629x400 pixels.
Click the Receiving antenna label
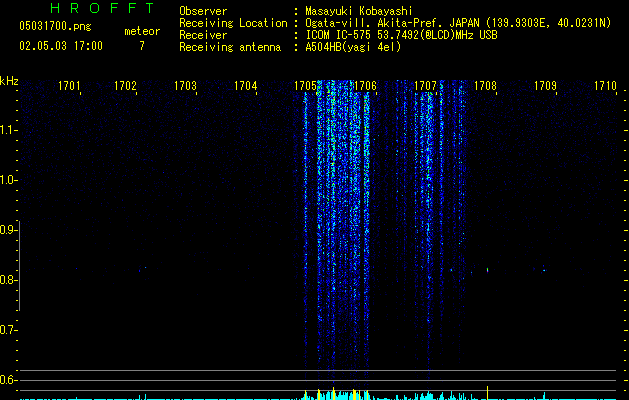230,47
